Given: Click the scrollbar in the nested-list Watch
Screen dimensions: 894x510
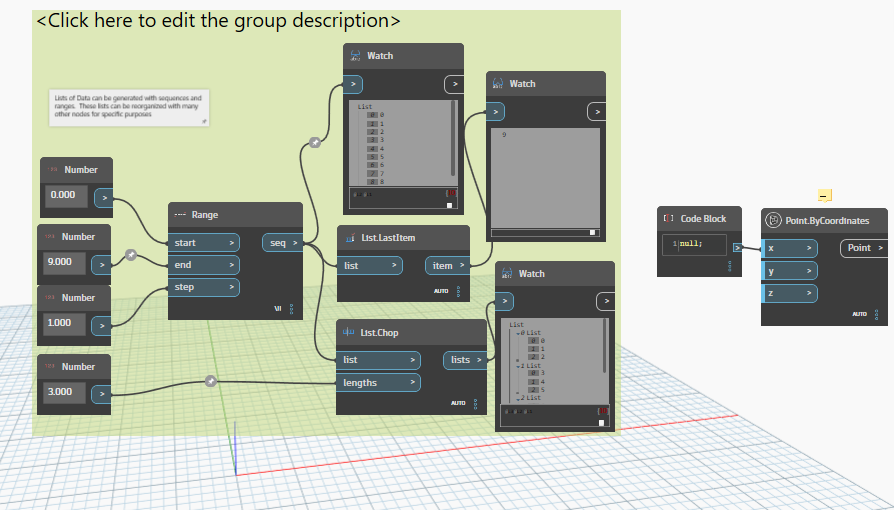Looking at the screenshot, I should coord(605,346).
